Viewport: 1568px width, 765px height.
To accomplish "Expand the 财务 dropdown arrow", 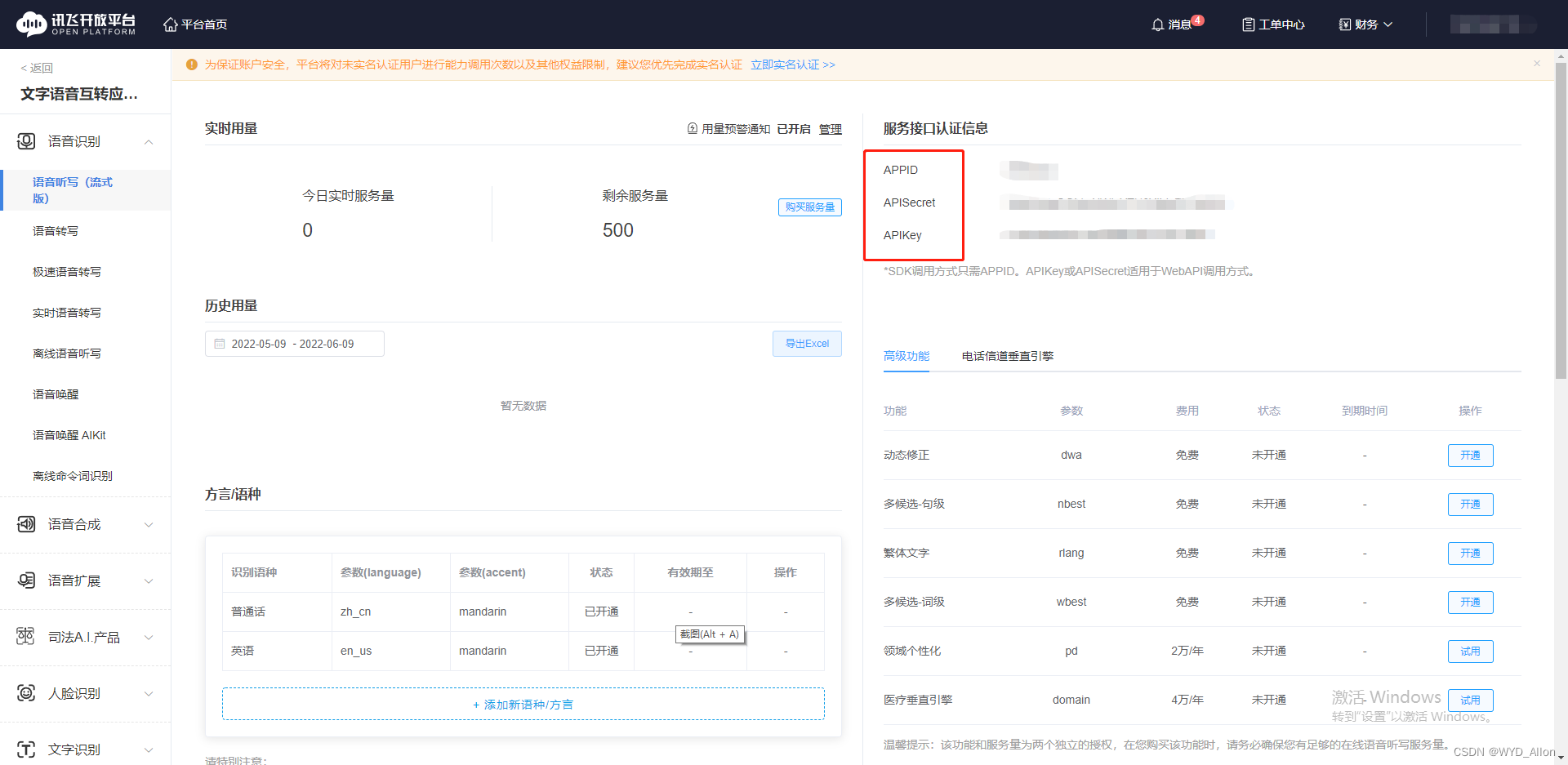I will pos(1388,24).
